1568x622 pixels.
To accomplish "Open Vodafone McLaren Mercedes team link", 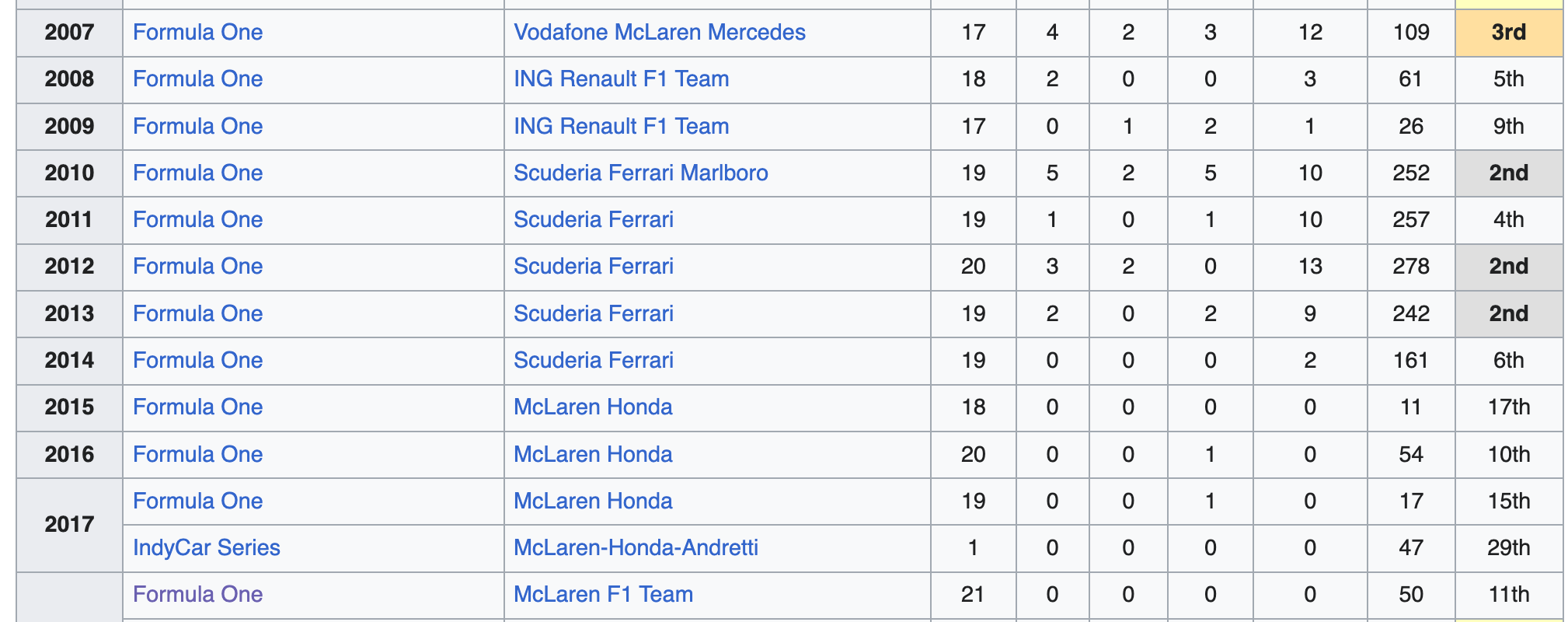I will [659, 33].
